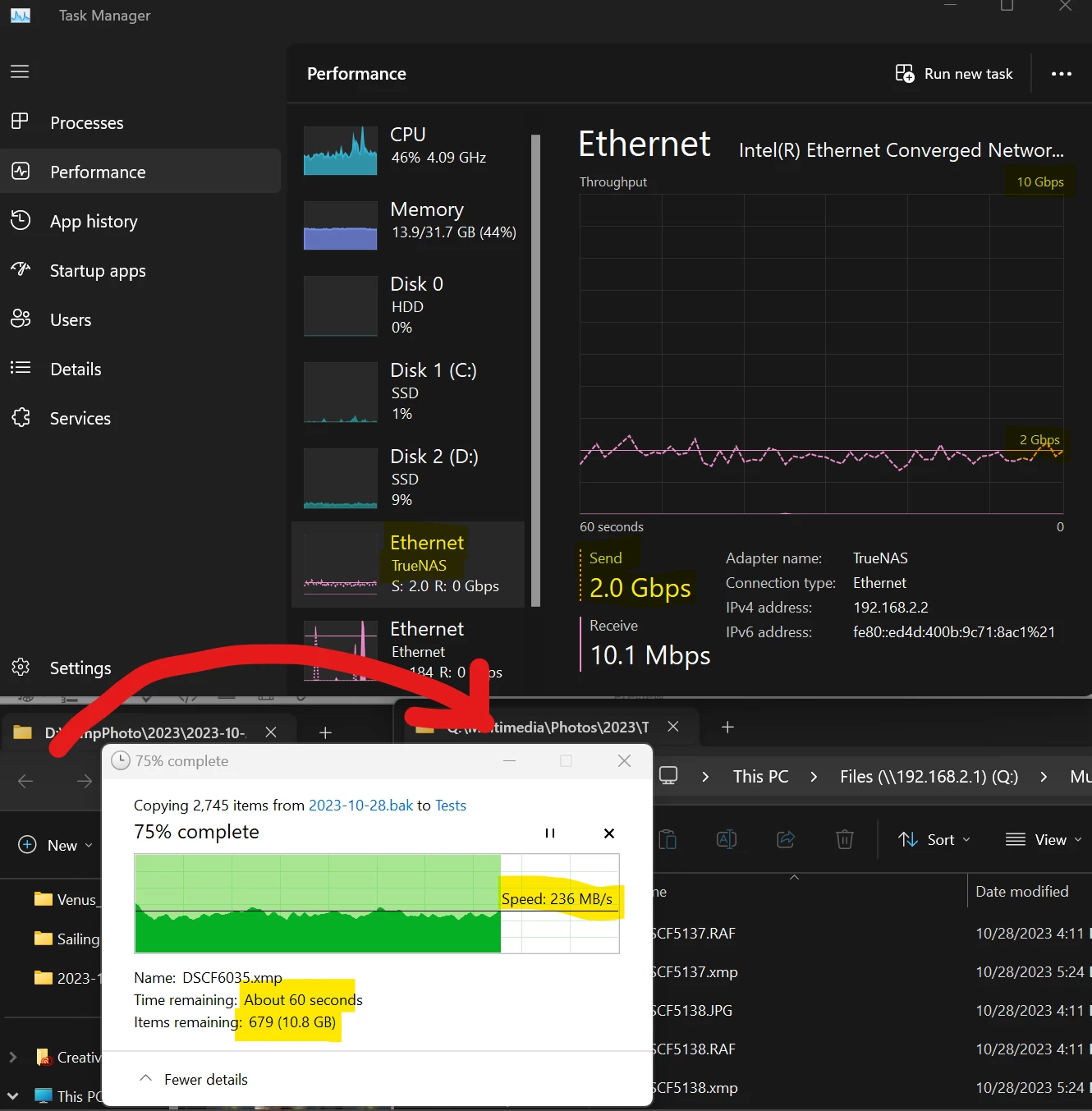Open the View dropdown in Explorer toolbar
Image resolution: width=1092 pixels, height=1111 pixels.
tap(1044, 840)
